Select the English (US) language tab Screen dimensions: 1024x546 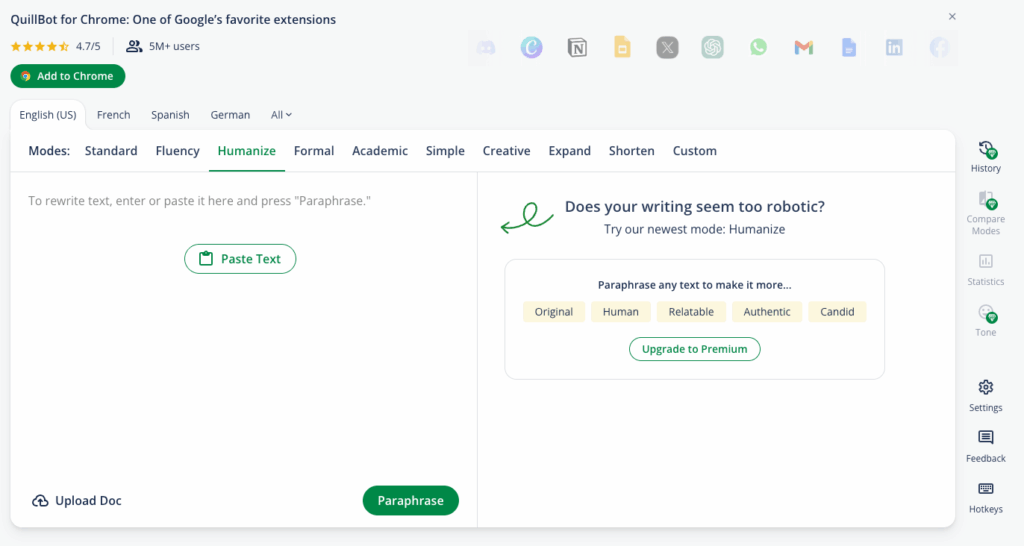[48, 115]
